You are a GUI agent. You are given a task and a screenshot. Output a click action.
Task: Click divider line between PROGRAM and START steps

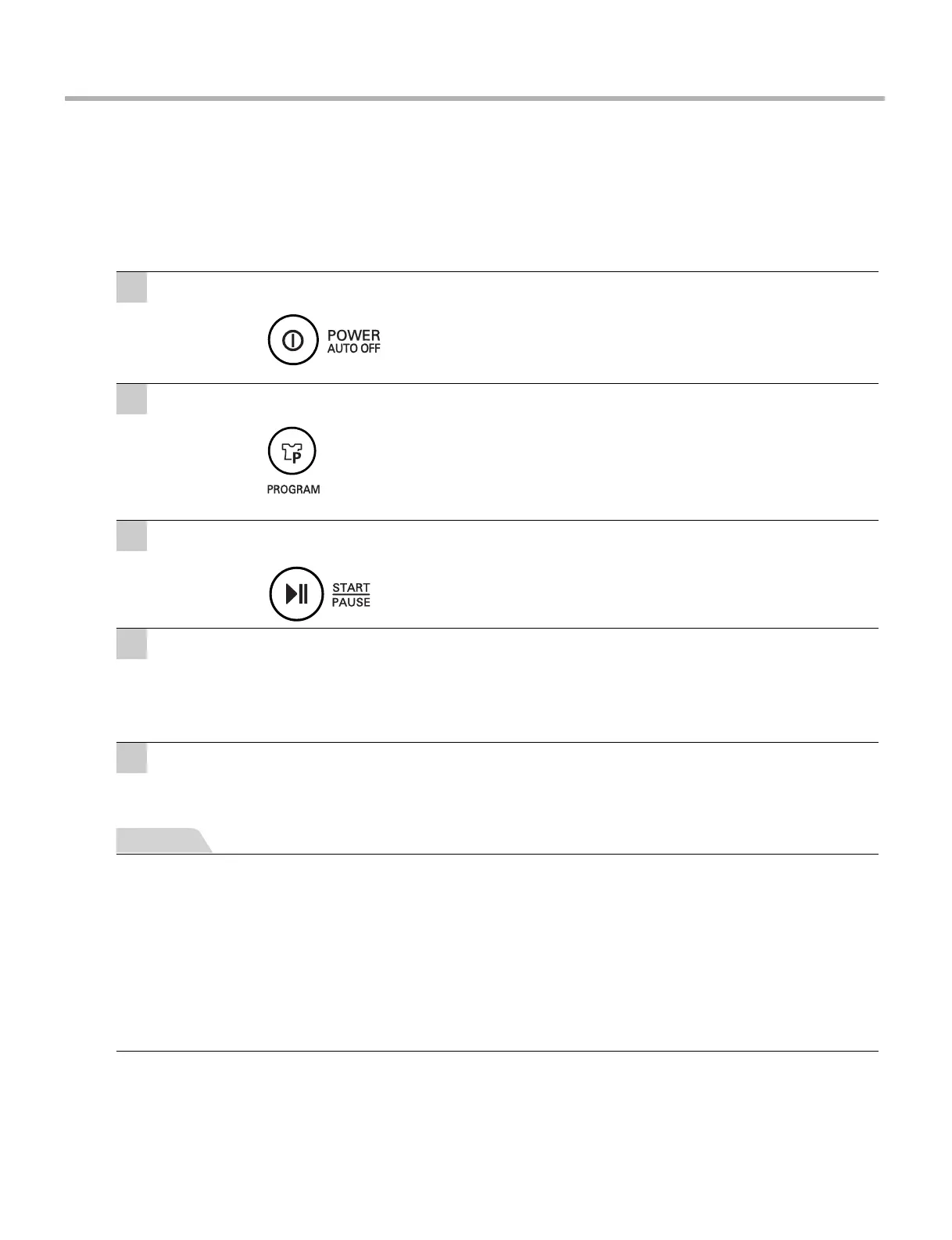[497, 520]
